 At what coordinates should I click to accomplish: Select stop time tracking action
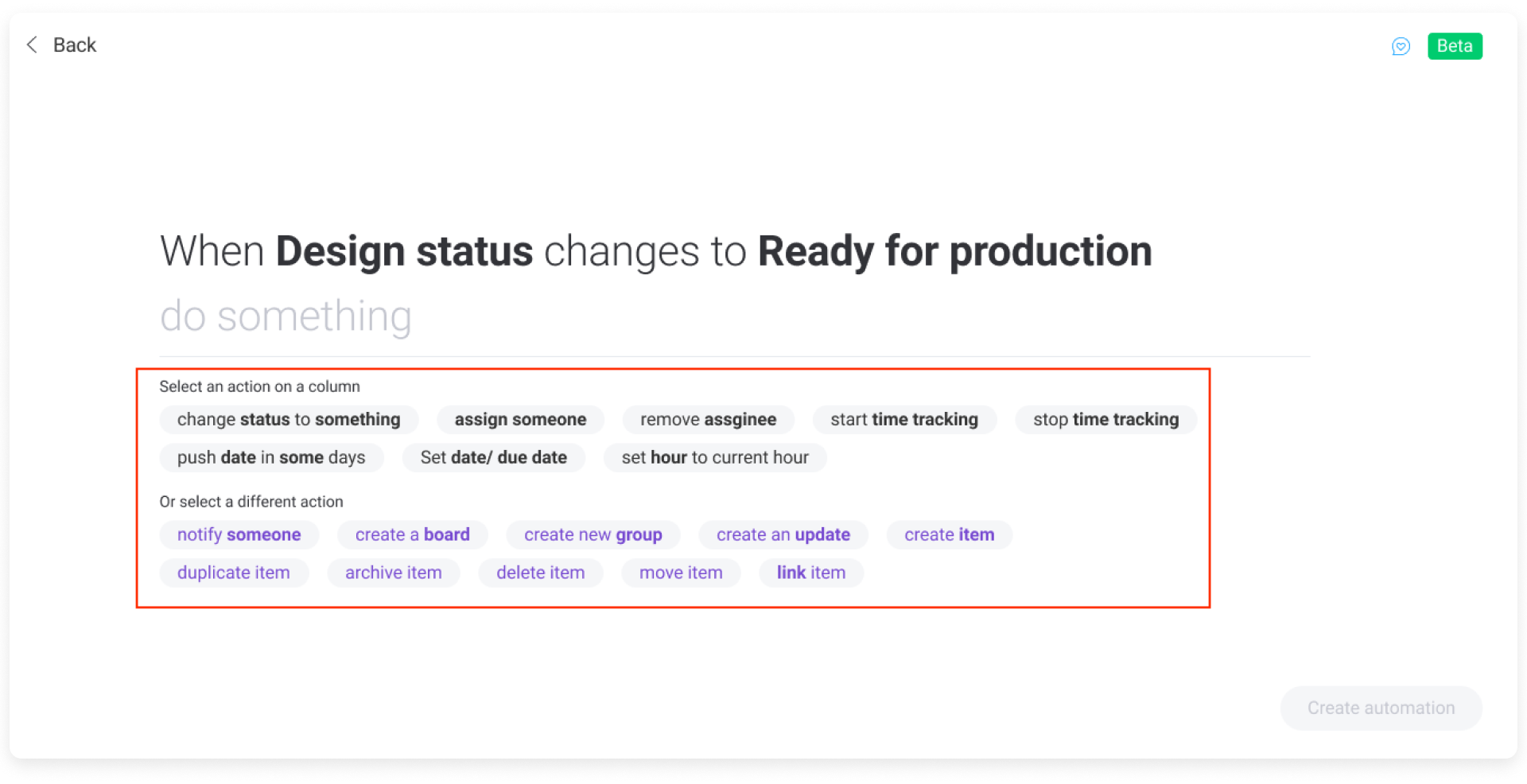(x=1105, y=419)
